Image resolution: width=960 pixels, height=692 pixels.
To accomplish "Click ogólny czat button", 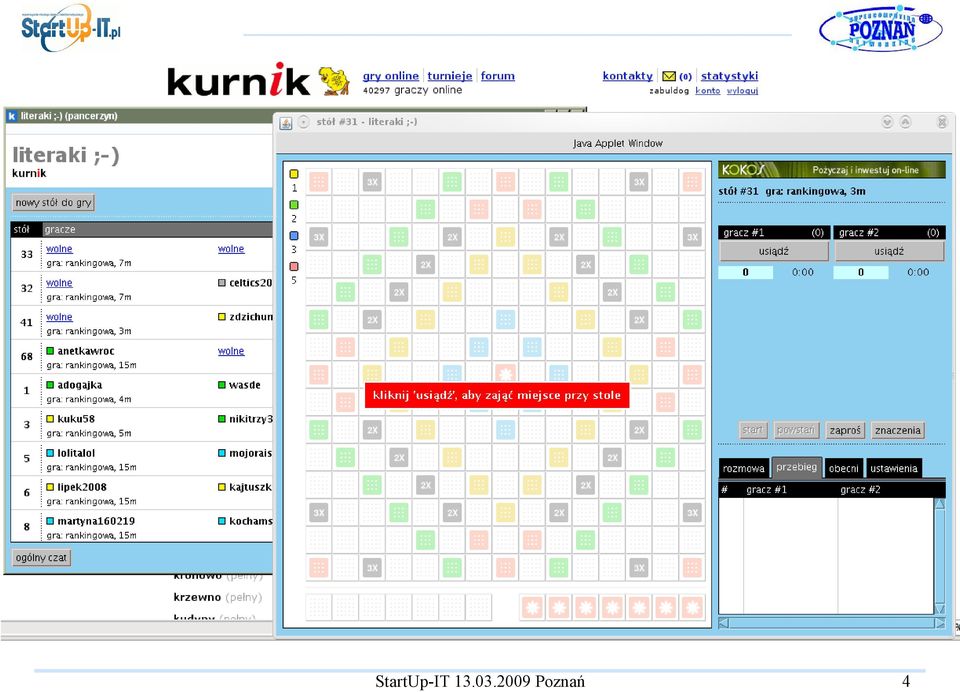I will click(x=41, y=558).
